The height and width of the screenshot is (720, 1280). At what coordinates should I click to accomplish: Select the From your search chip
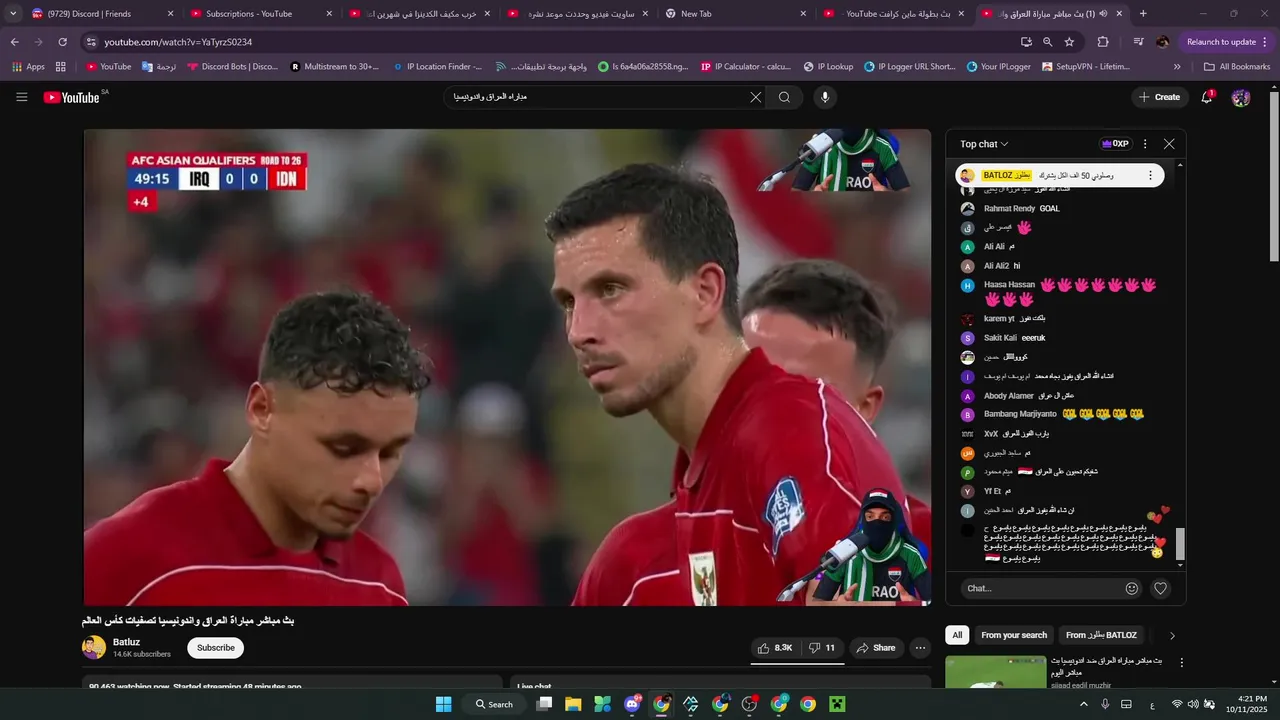pos(1014,635)
